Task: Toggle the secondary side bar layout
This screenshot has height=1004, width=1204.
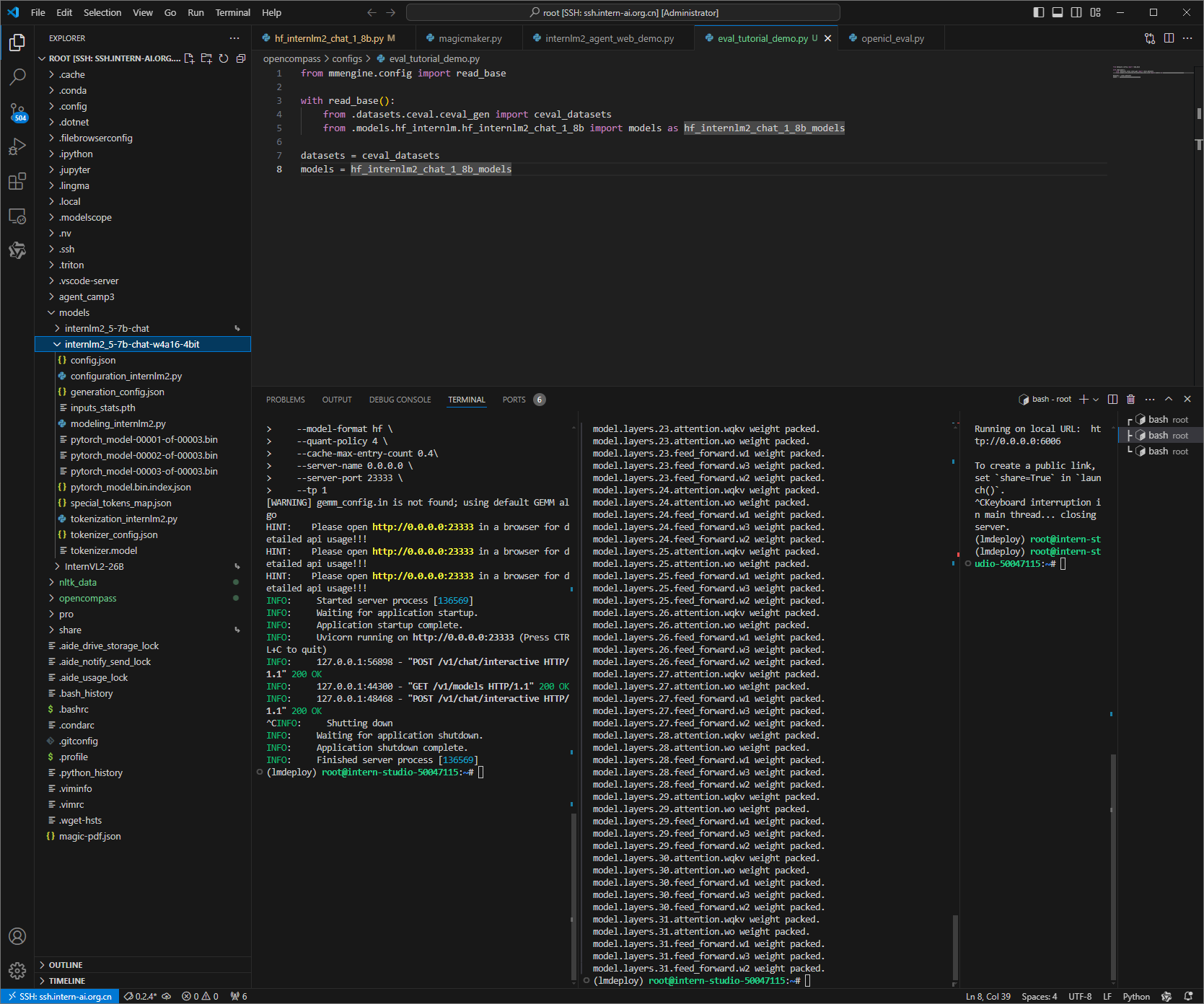Action: tap(1076, 12)
